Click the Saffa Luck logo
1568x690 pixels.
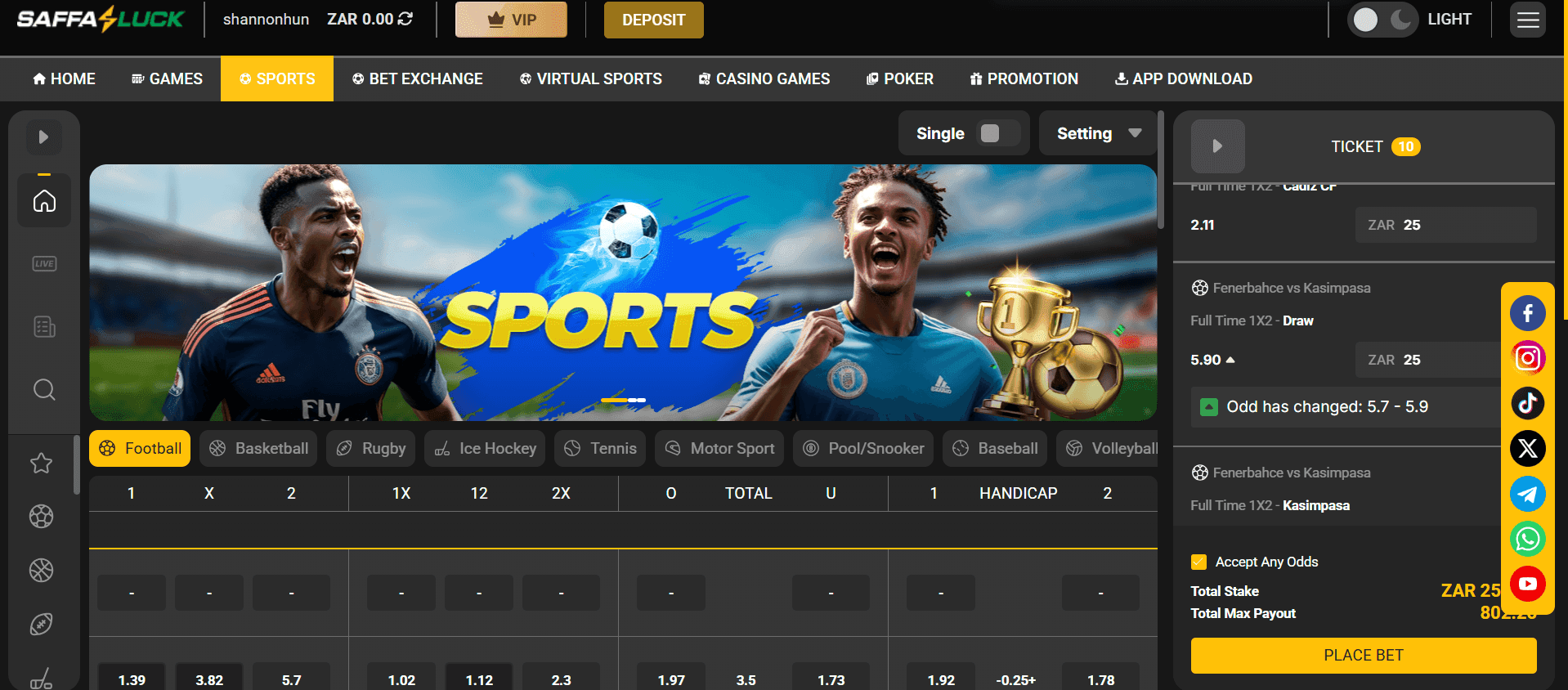(101, 19)
